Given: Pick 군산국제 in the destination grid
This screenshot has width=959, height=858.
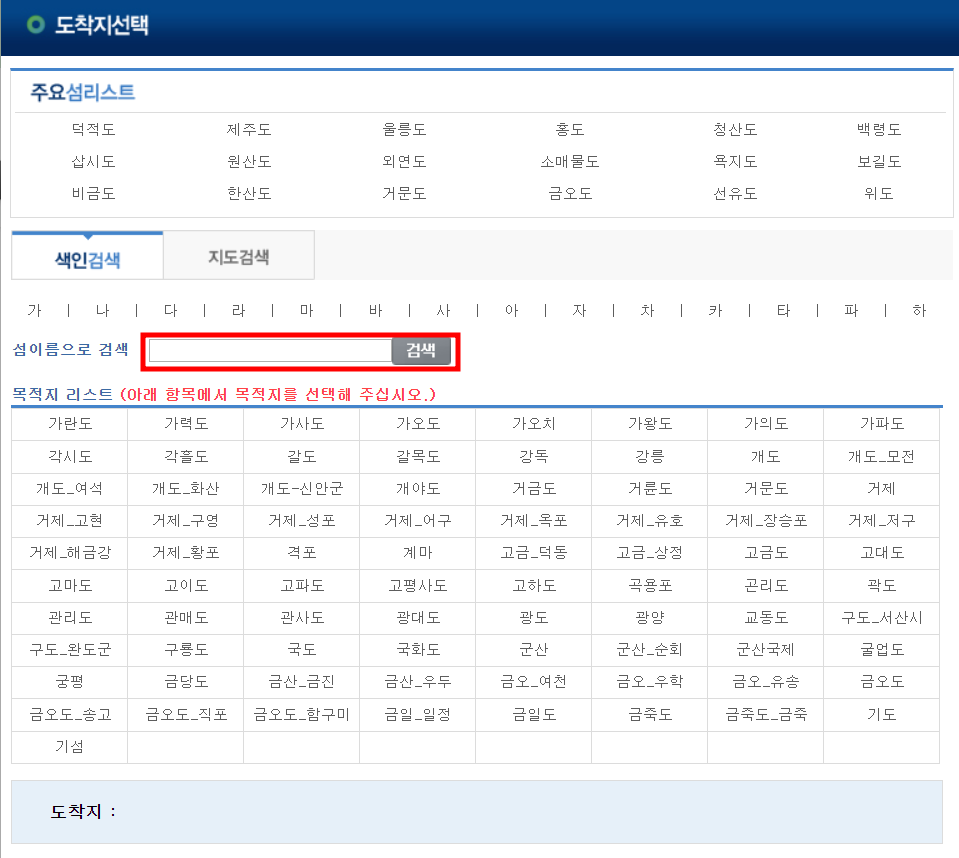Looking at the screenshot, I should [x=765, y=649].
